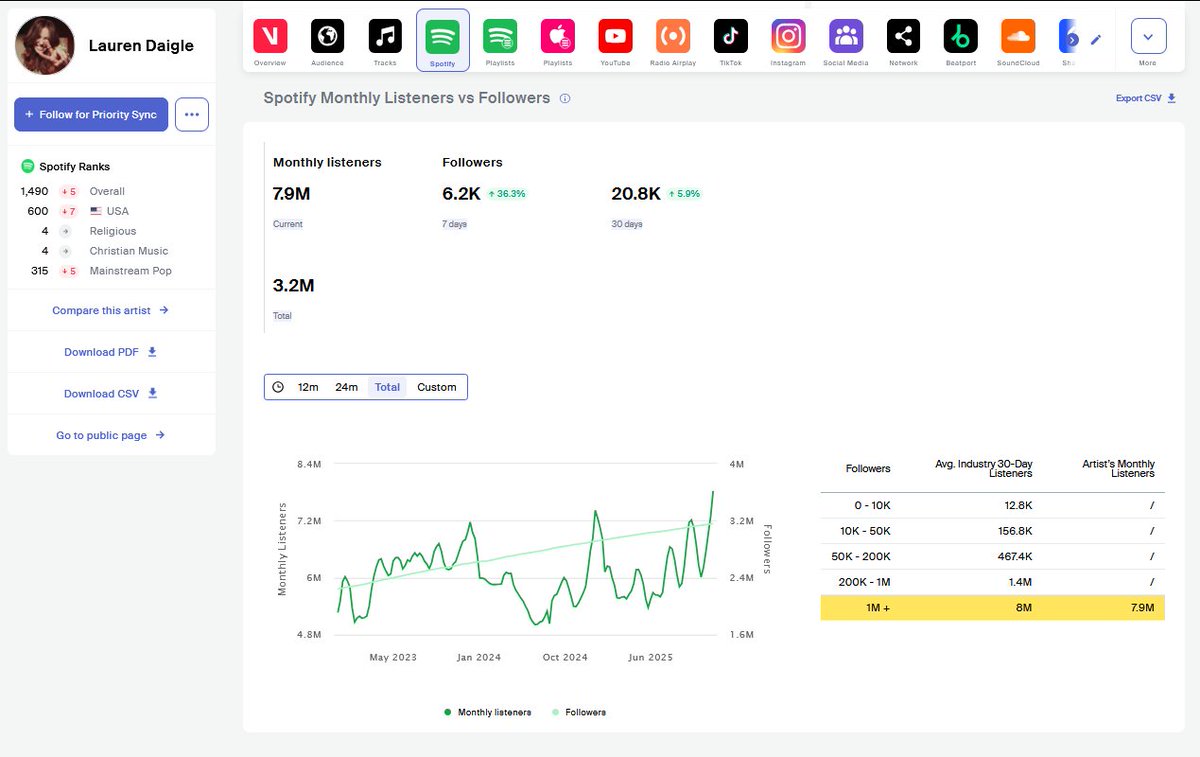Click Avg. Industry 30-Day Listeners column header

point(984,468)
